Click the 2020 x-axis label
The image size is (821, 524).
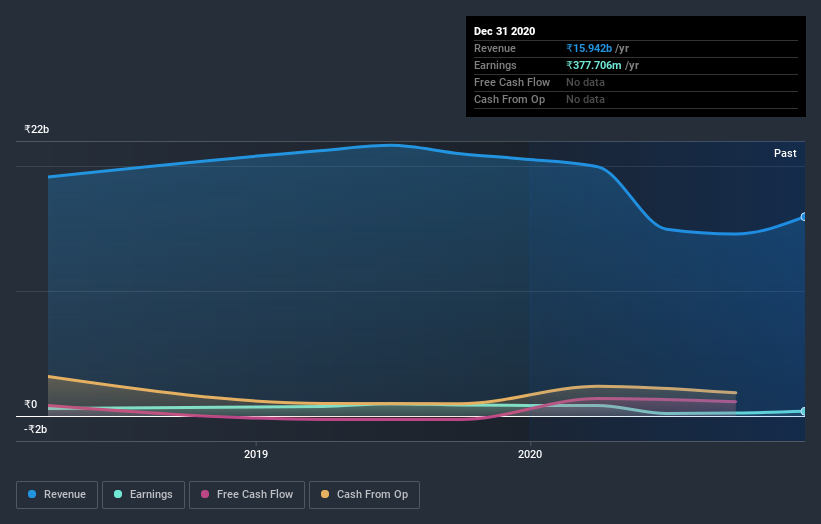(x=530, y=454)
